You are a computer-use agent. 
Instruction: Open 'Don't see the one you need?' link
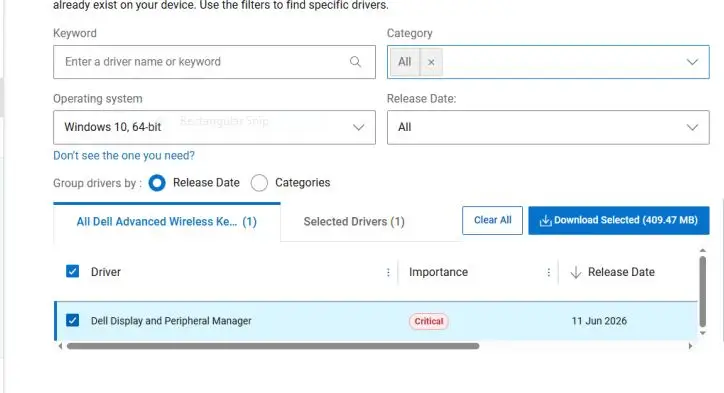point(124,156)
